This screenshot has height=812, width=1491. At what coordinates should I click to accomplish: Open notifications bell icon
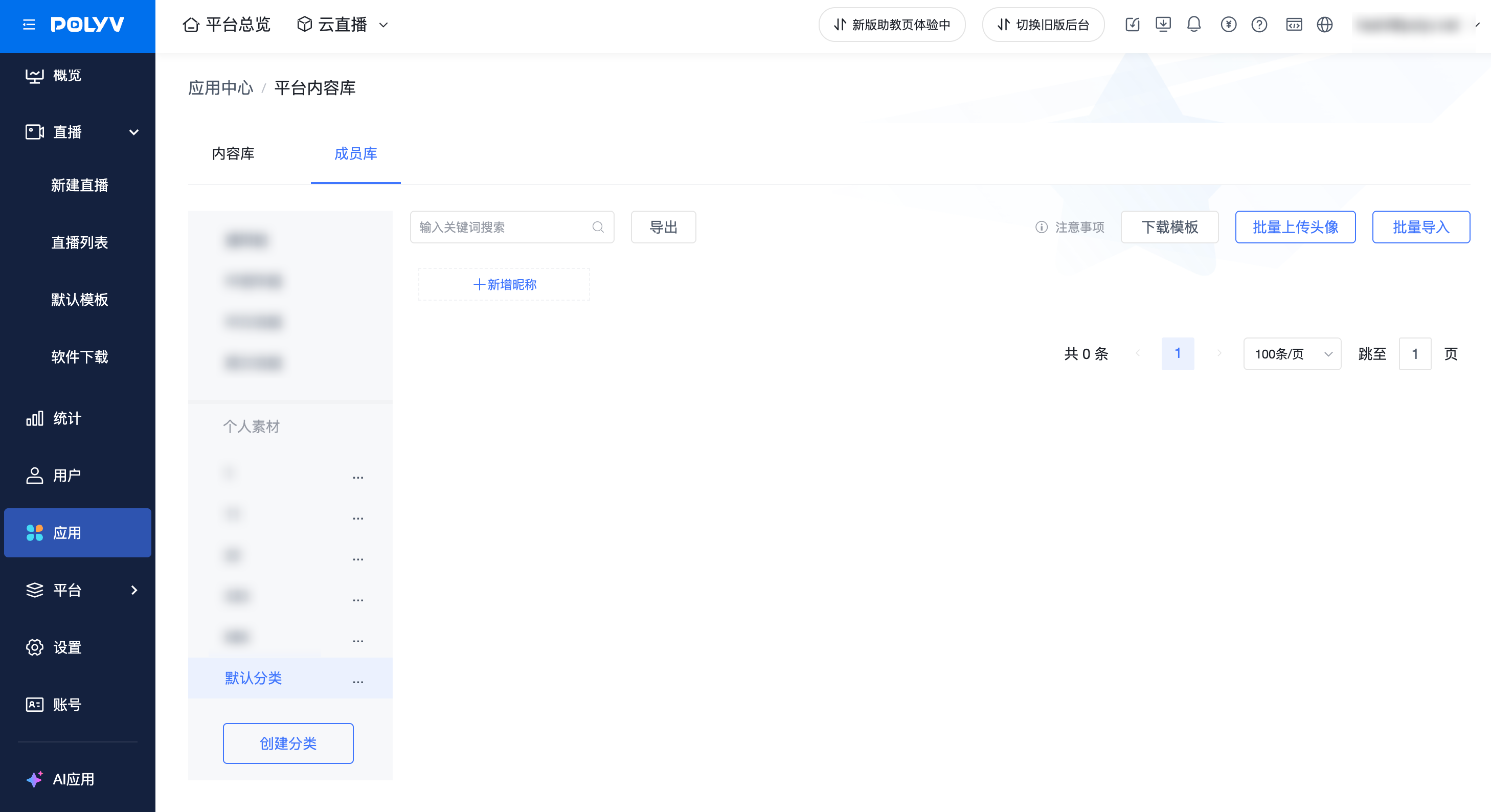click(x=1193, y=25)
